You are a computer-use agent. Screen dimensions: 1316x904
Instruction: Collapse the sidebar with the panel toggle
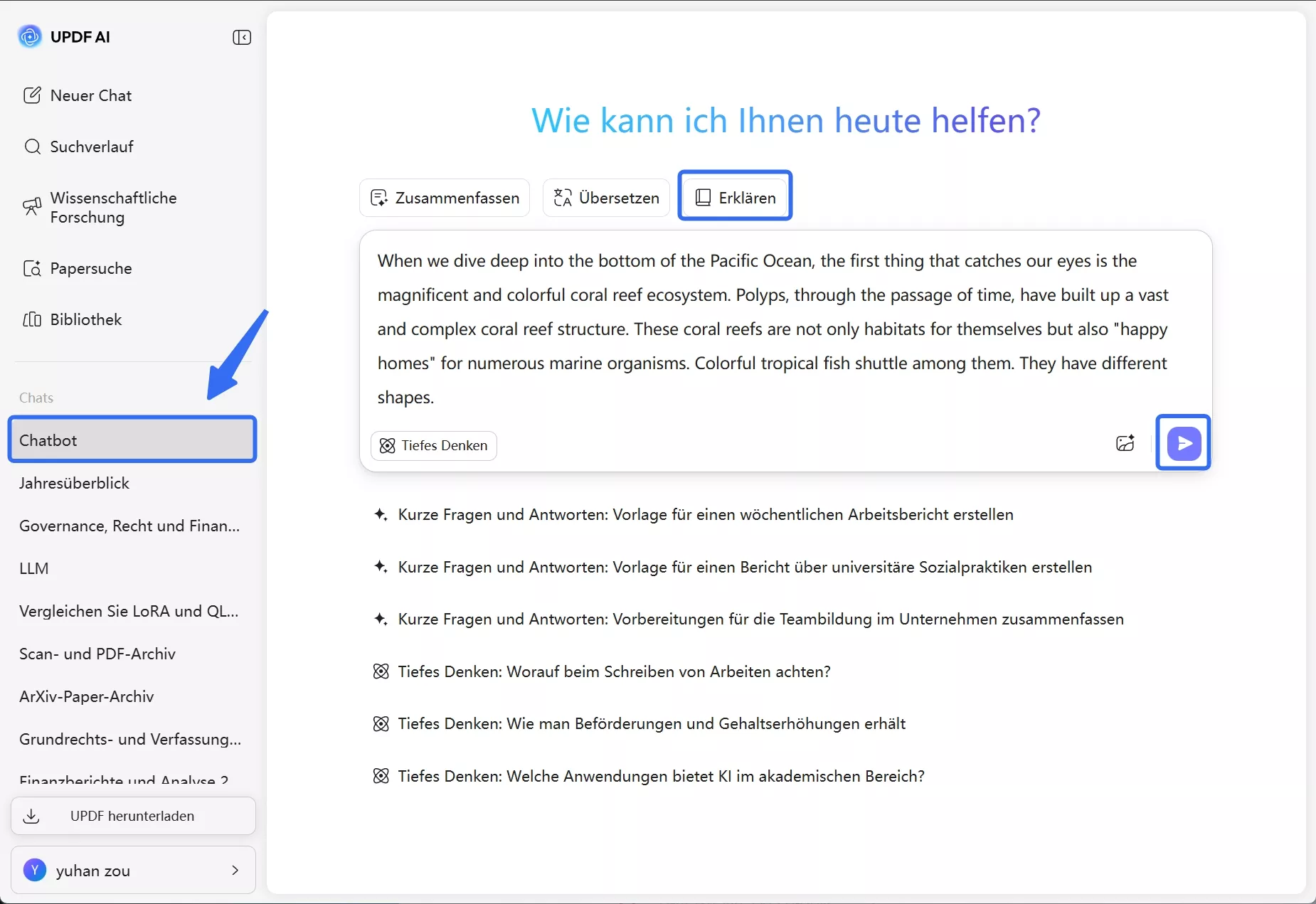point(241,37)
